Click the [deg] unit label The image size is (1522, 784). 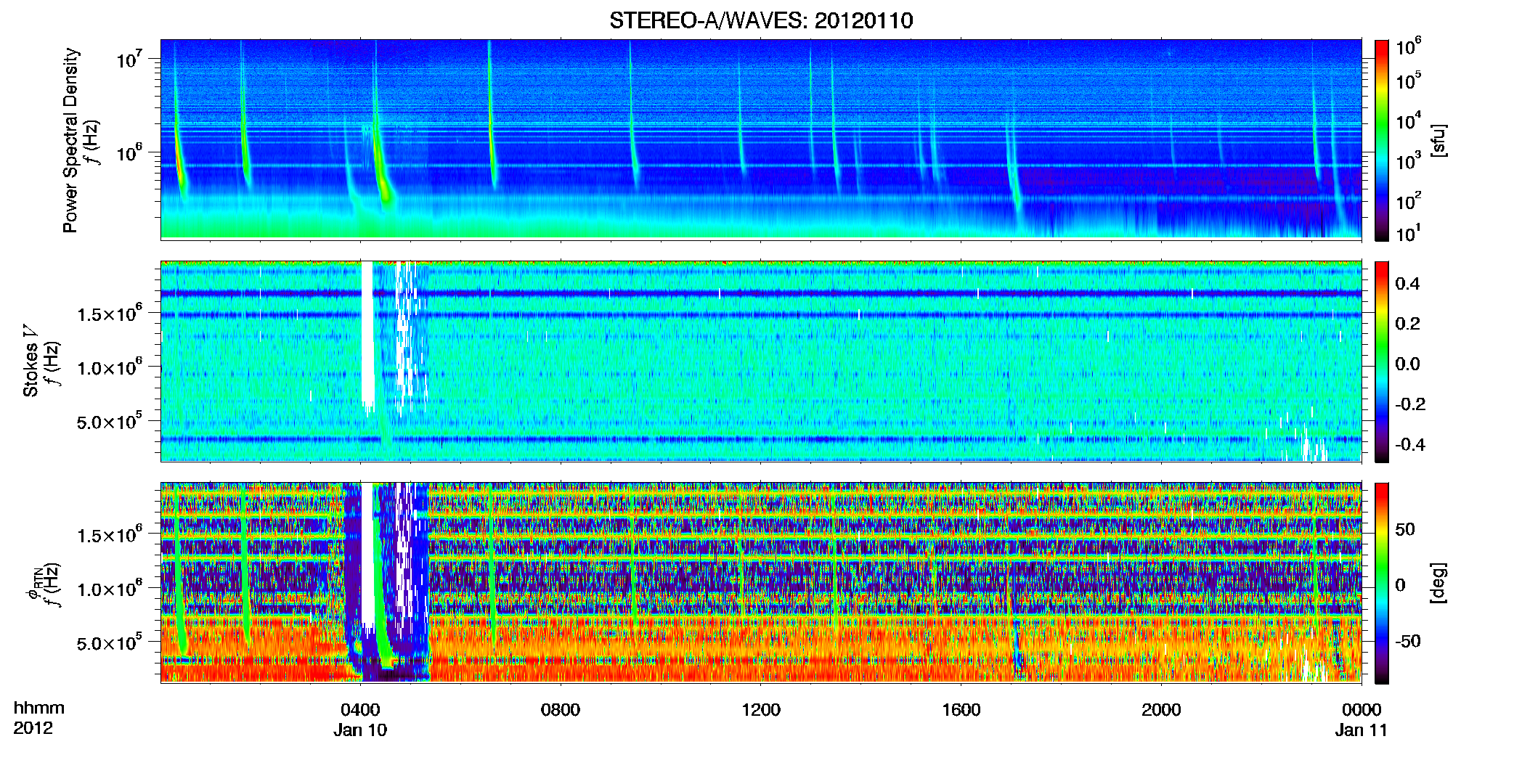point(1438,583)
